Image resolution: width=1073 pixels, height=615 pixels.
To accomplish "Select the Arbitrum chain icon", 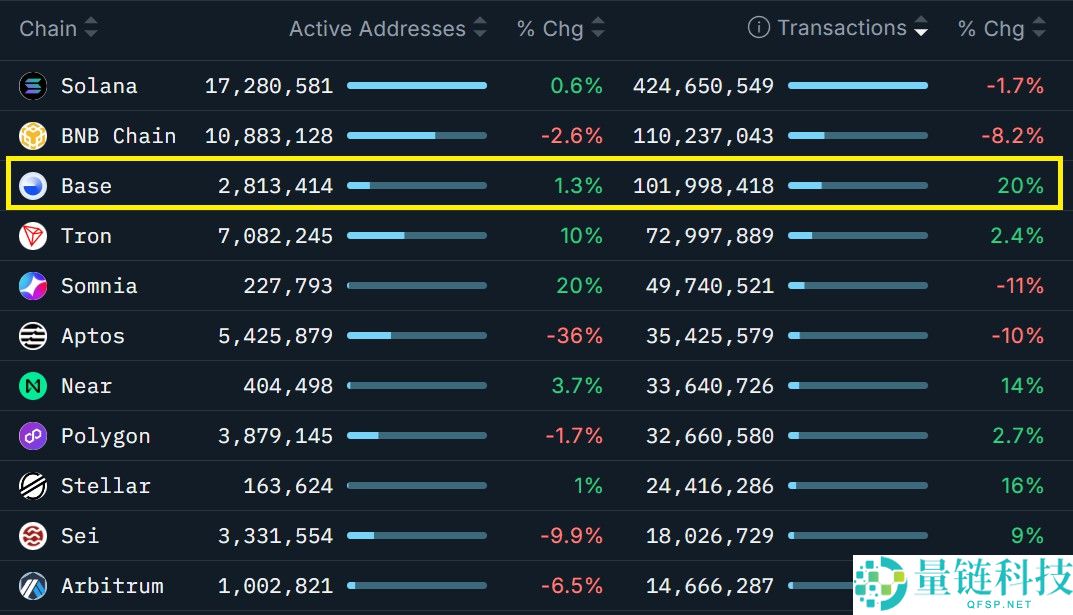I will pos(32,586).
